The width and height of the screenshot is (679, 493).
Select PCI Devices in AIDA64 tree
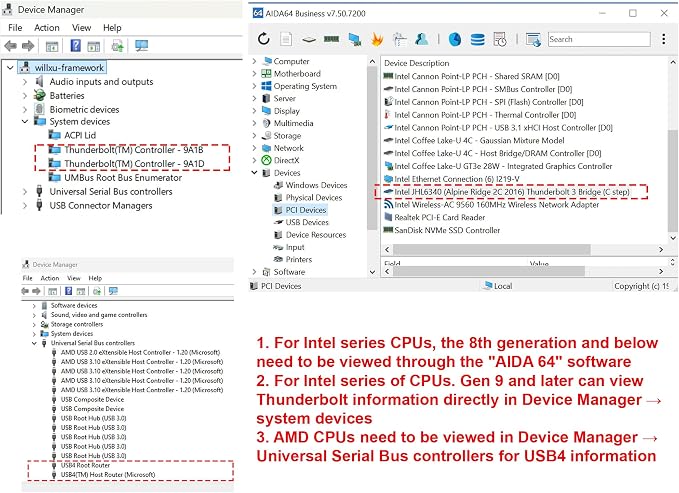pyautogui.click(x=306, y=210)
